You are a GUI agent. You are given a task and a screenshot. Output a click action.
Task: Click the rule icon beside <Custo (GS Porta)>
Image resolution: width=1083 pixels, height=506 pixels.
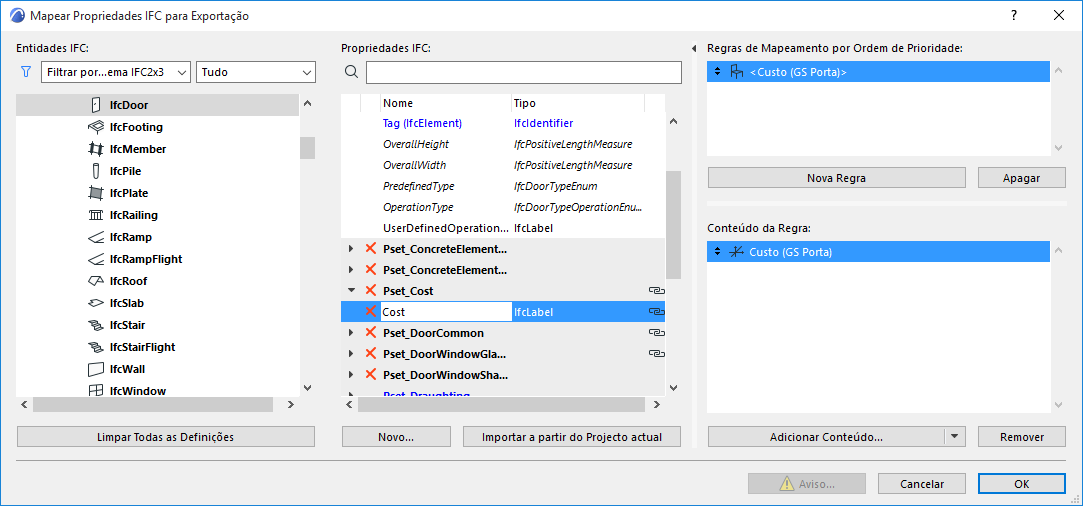(737, 72)
